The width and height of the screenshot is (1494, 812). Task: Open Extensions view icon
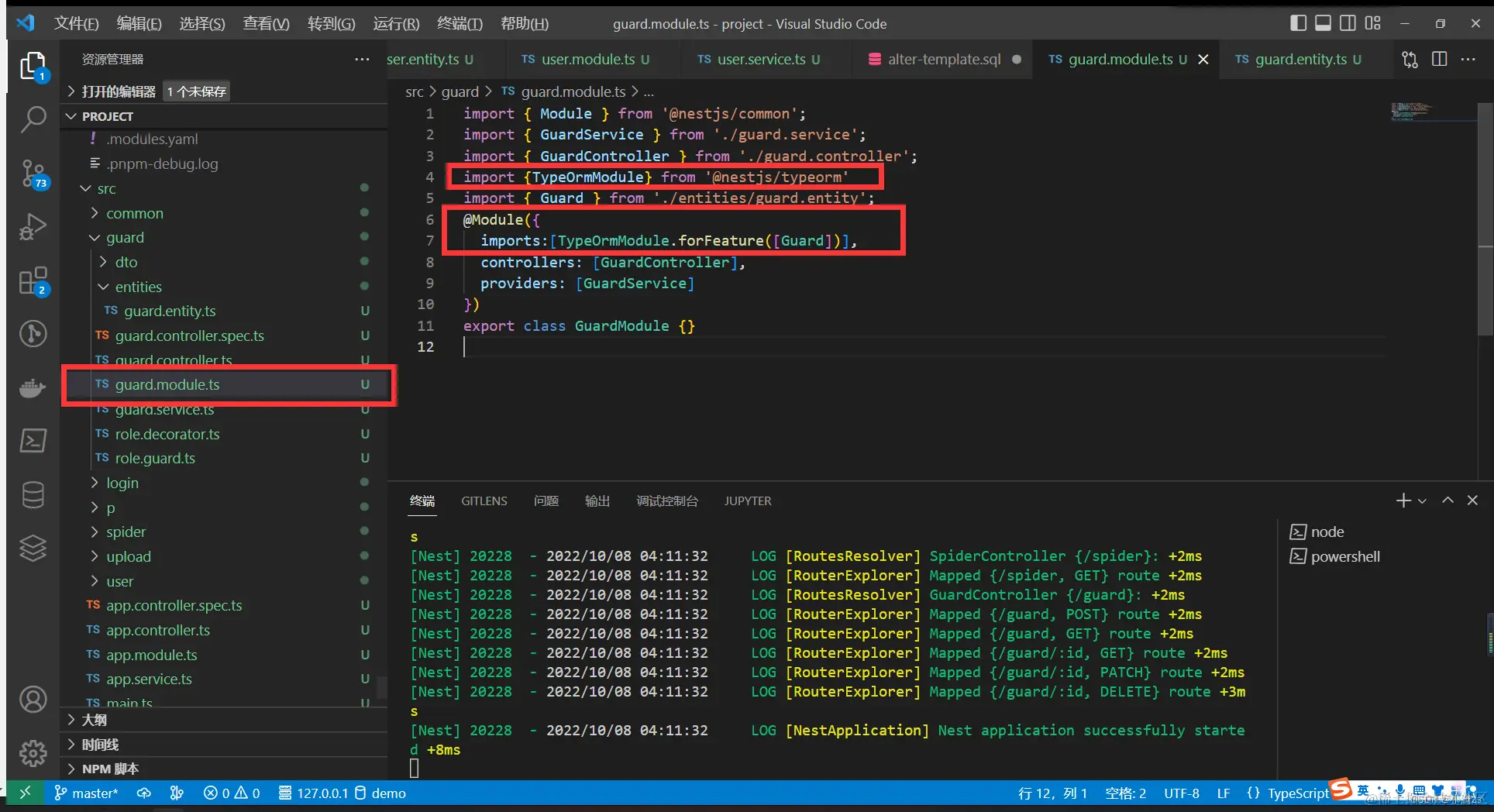pos(33,280)
